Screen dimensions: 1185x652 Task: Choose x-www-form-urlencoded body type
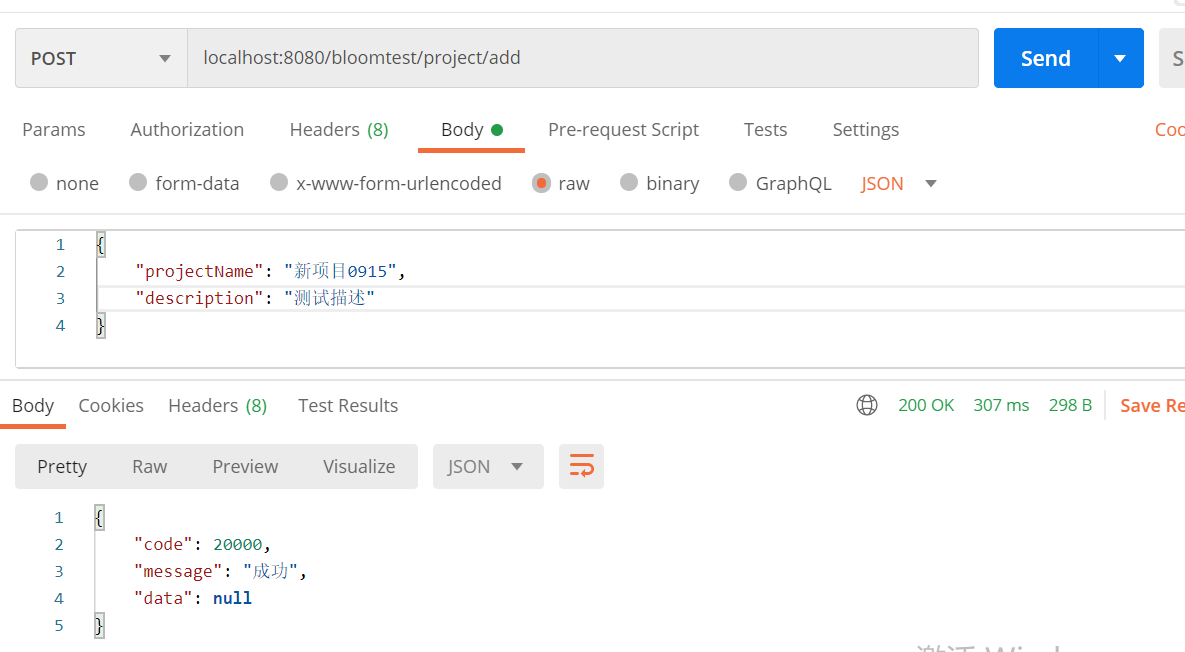[279, 182]
